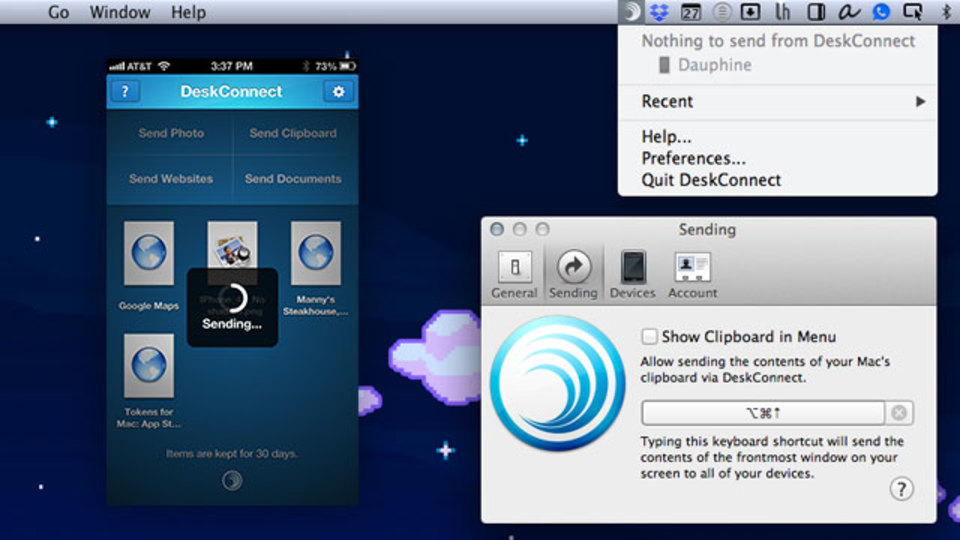
Task: Tap Send Documents button
Action: (293, 179)
